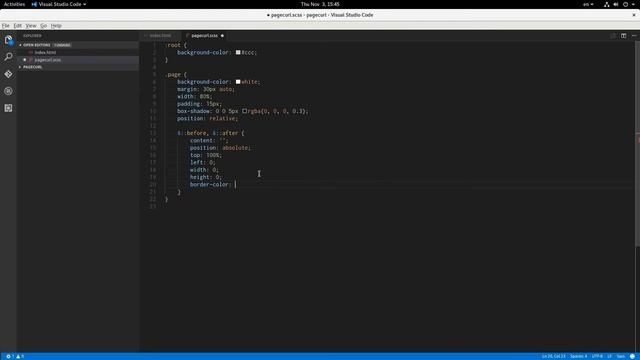This screenshot has width=640, height=360.
Task: Close pagecurl.scss tab via unsaved dot
Action: 222,36
